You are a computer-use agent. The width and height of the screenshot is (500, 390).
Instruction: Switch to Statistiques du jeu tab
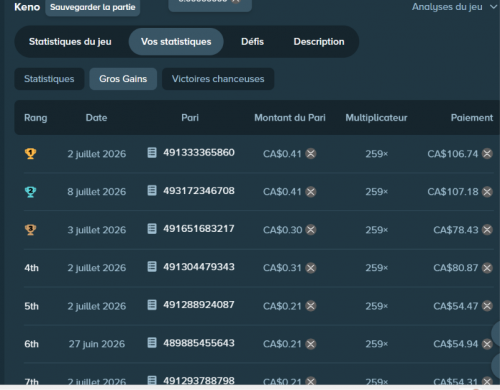(70, 42)
